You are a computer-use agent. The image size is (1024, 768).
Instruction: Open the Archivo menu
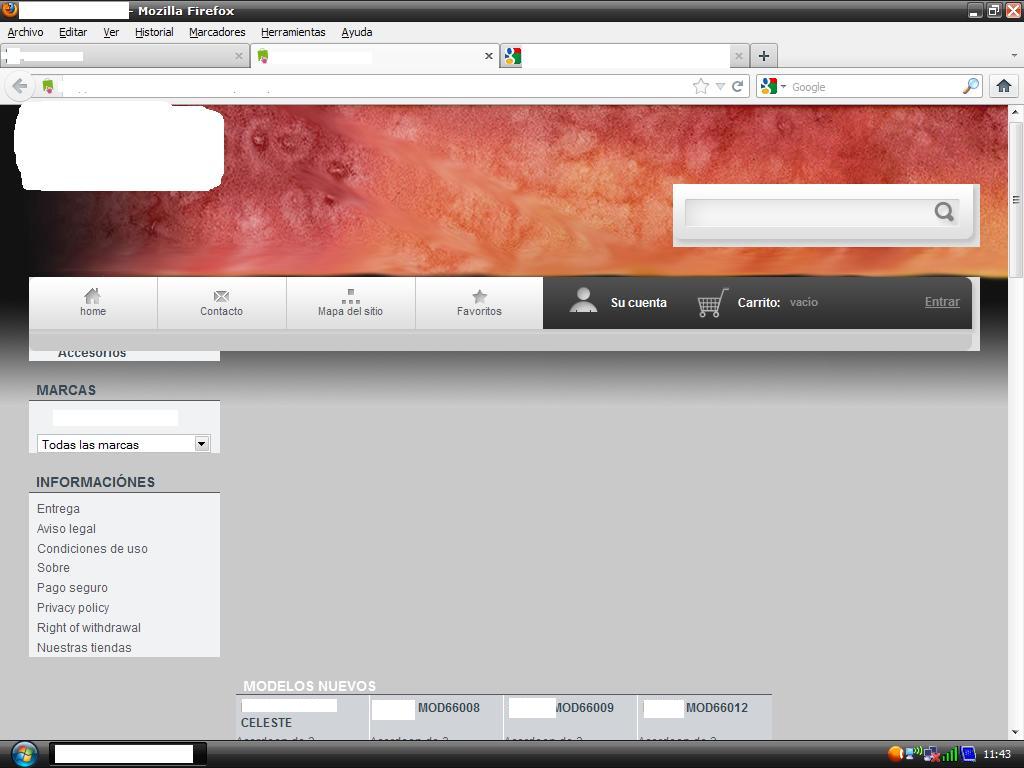25,32
